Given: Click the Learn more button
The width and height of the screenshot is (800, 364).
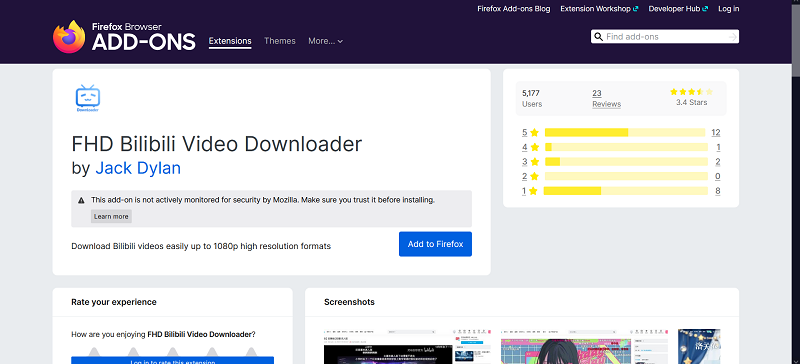Looking at the screenshot, I should click(x=111, y=216).
